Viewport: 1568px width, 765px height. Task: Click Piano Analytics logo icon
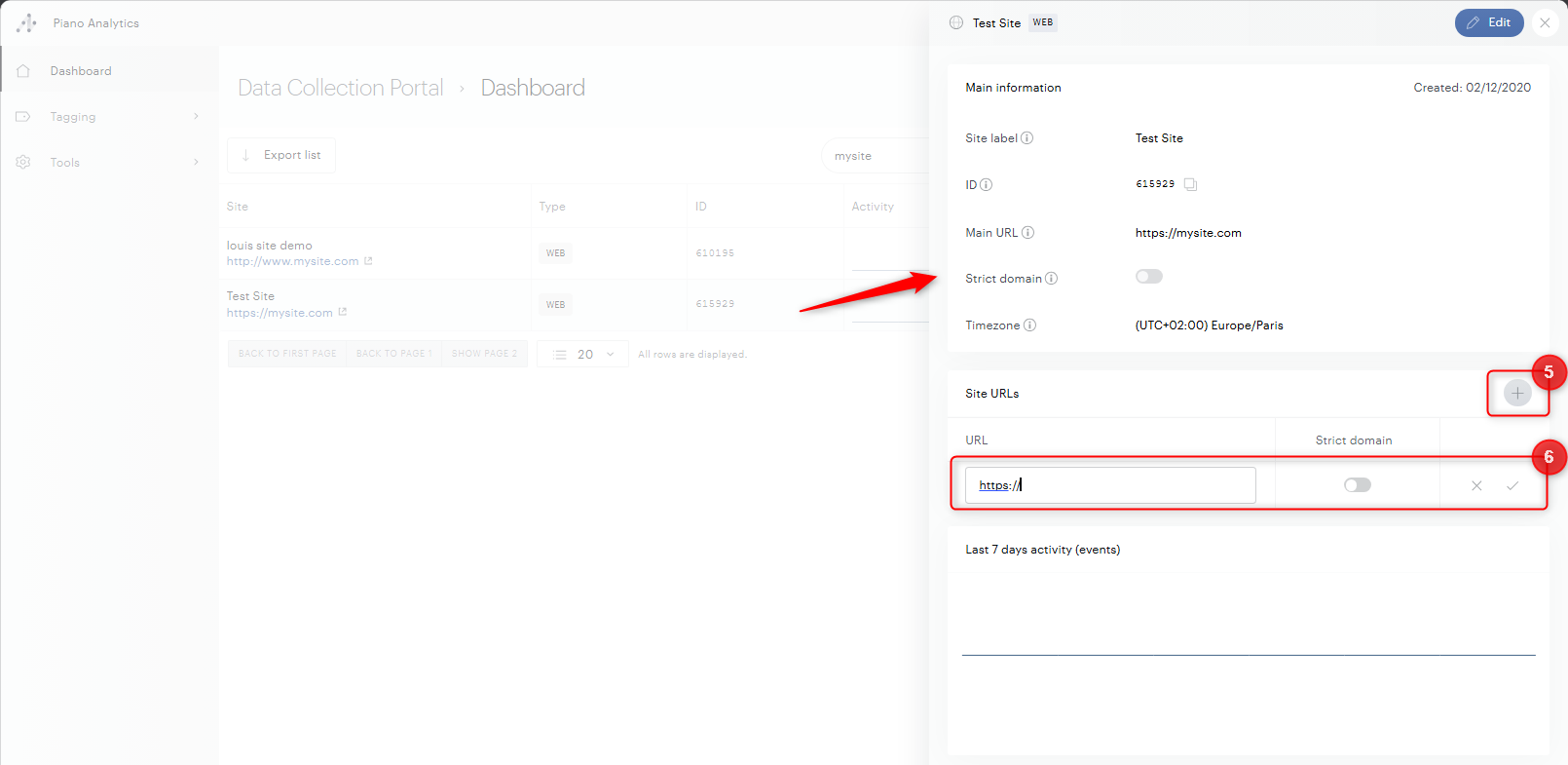[26, 22]
